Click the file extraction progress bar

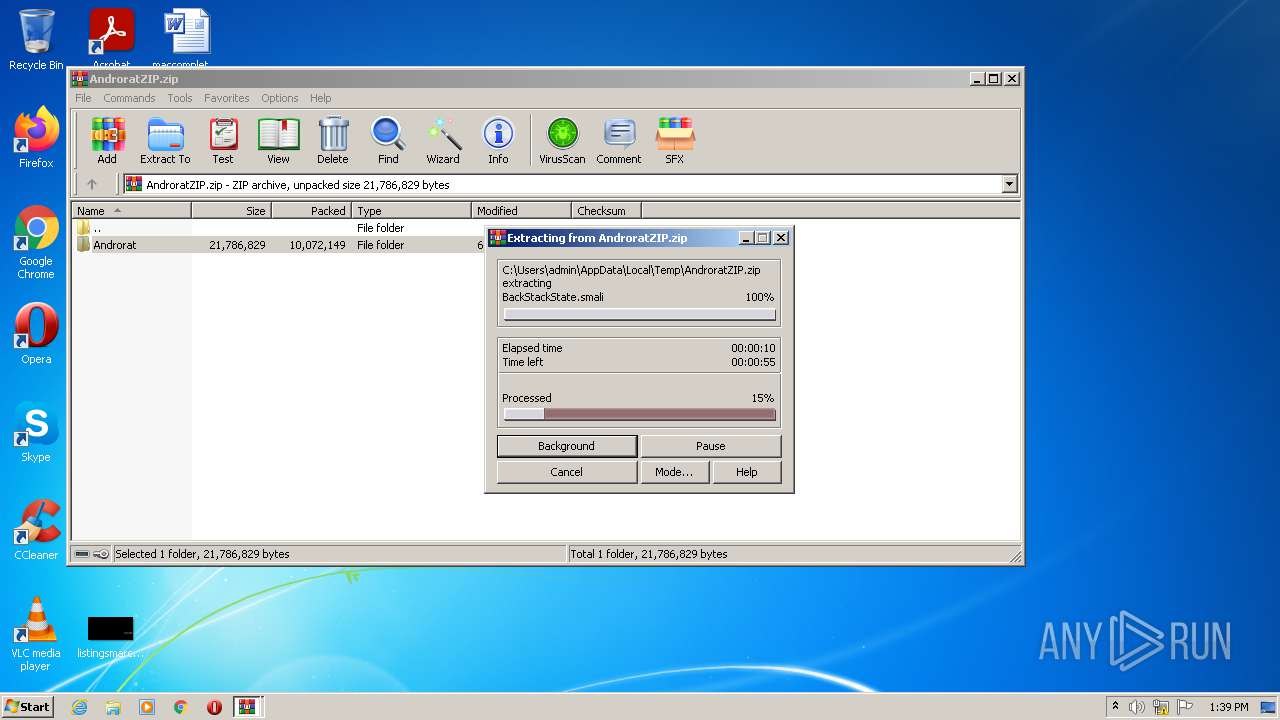coord(639,315)
